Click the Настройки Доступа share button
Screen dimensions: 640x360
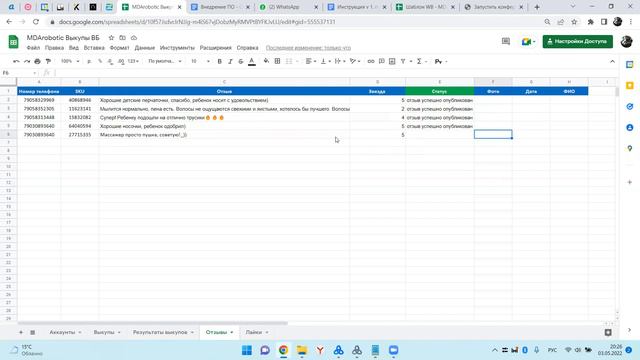coord(578,41)
